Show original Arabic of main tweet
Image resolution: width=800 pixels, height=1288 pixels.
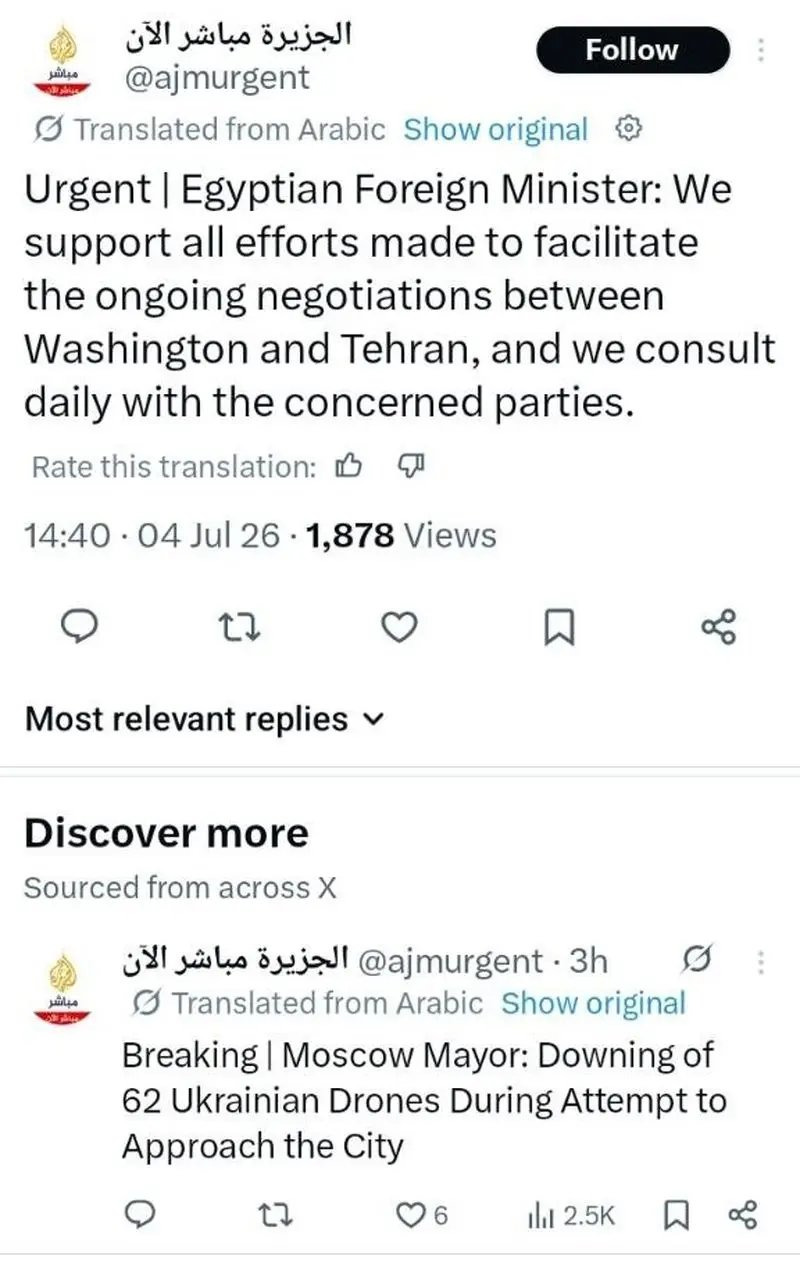coord(496,129)
